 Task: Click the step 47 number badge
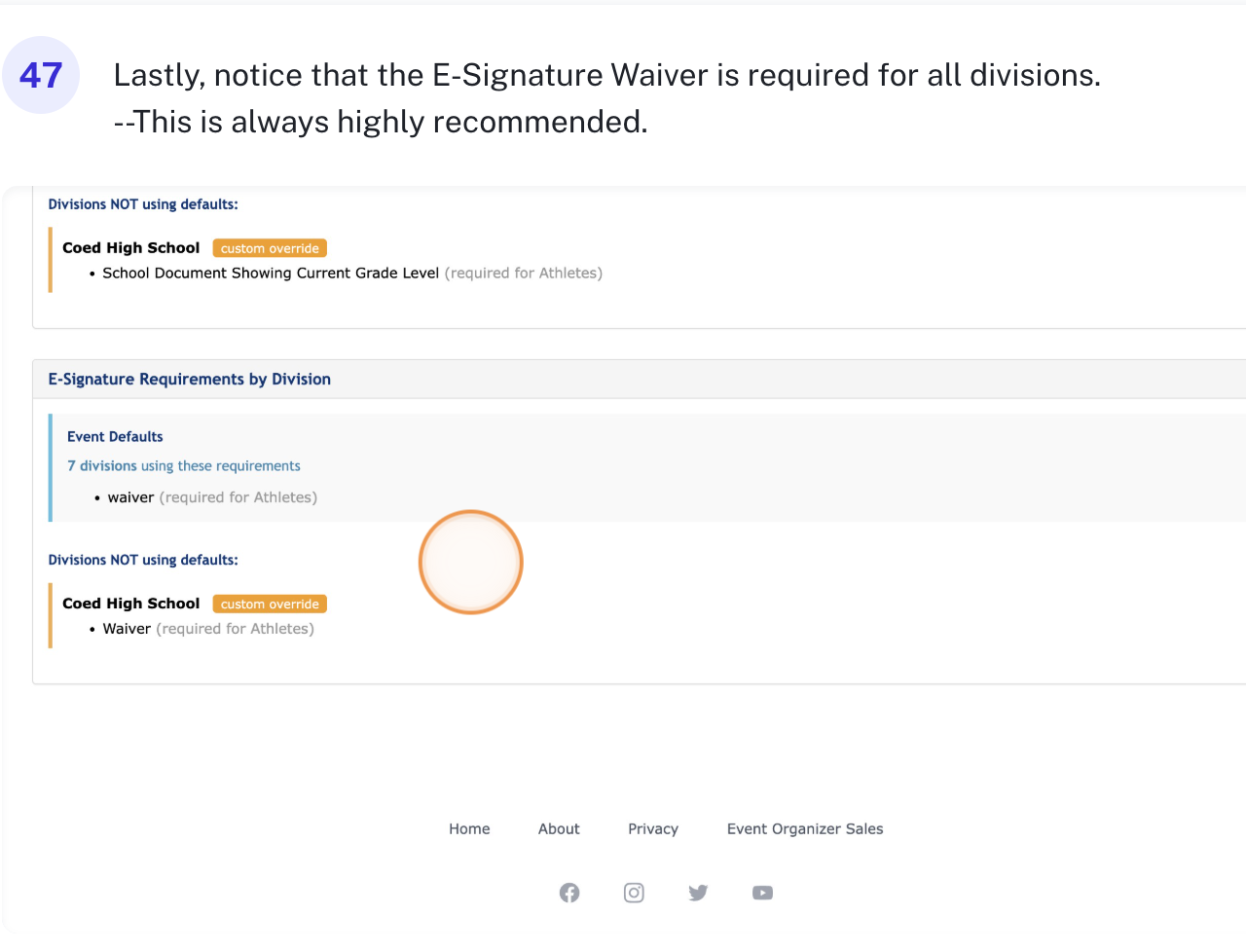pos(41,75)
